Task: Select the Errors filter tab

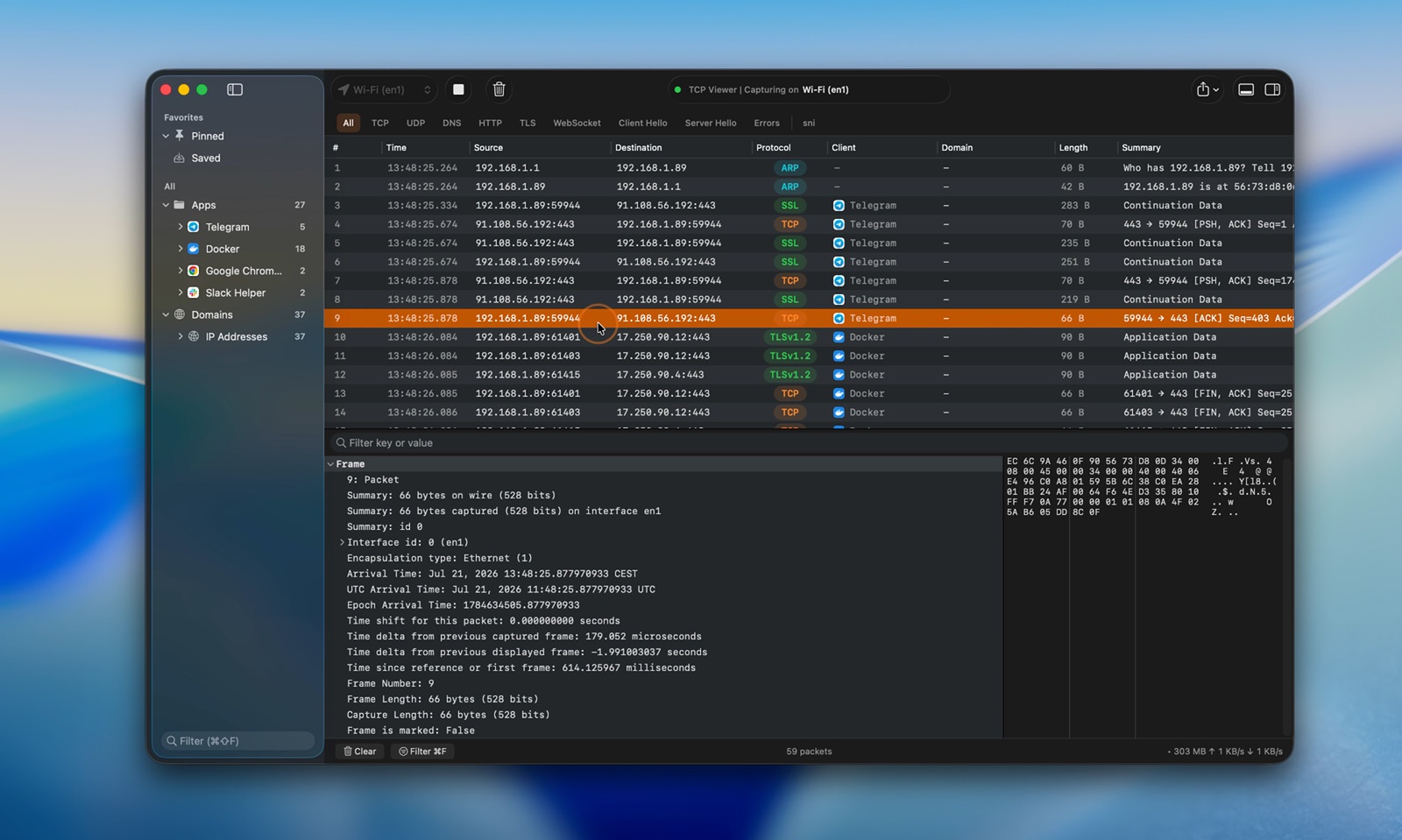Action: [766, 123]
